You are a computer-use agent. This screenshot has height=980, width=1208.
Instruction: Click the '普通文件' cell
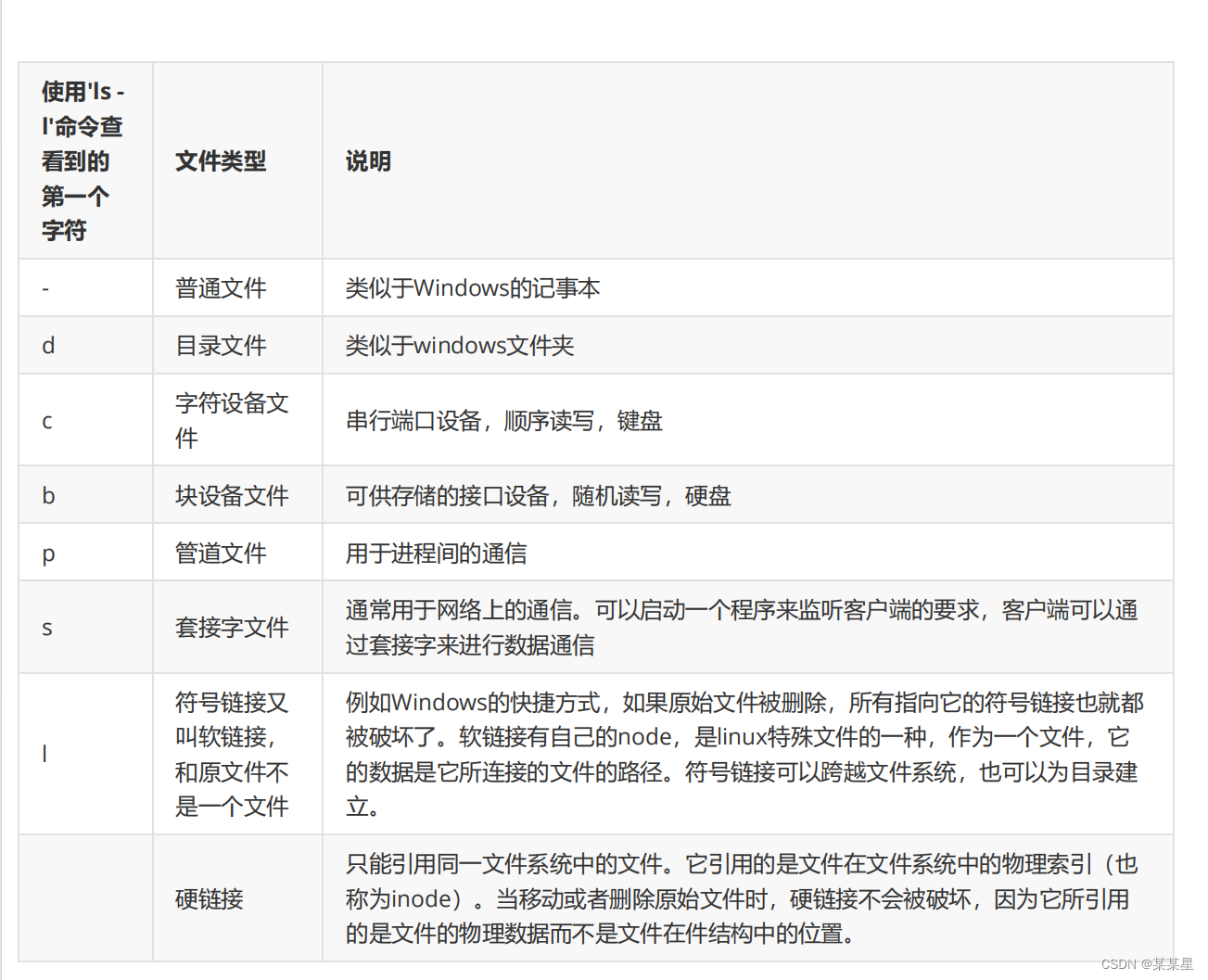point(237,288)
